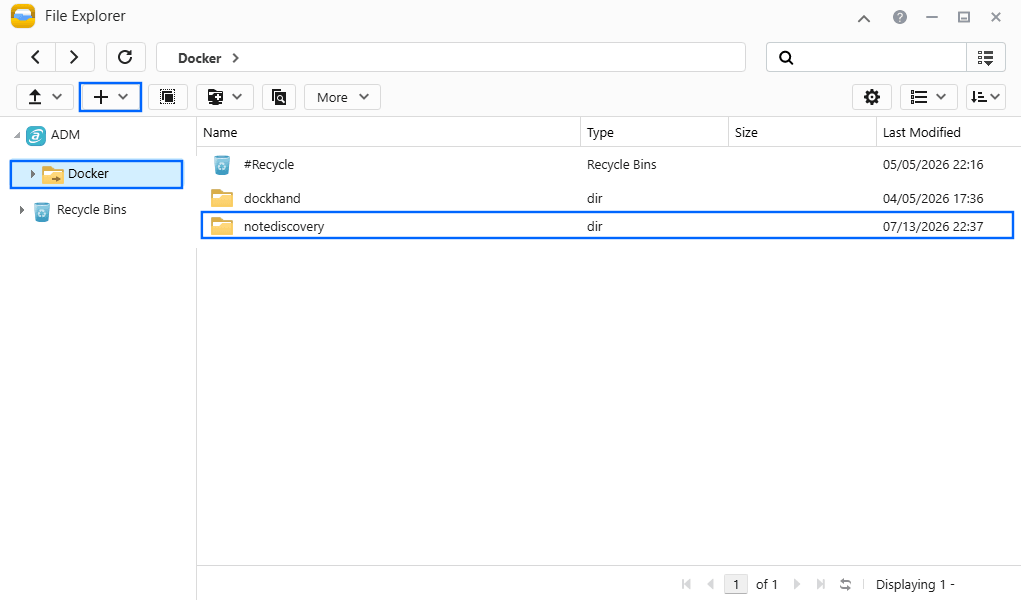
Task: Open the create new (plus) menu
Action: tap(110, 97)
